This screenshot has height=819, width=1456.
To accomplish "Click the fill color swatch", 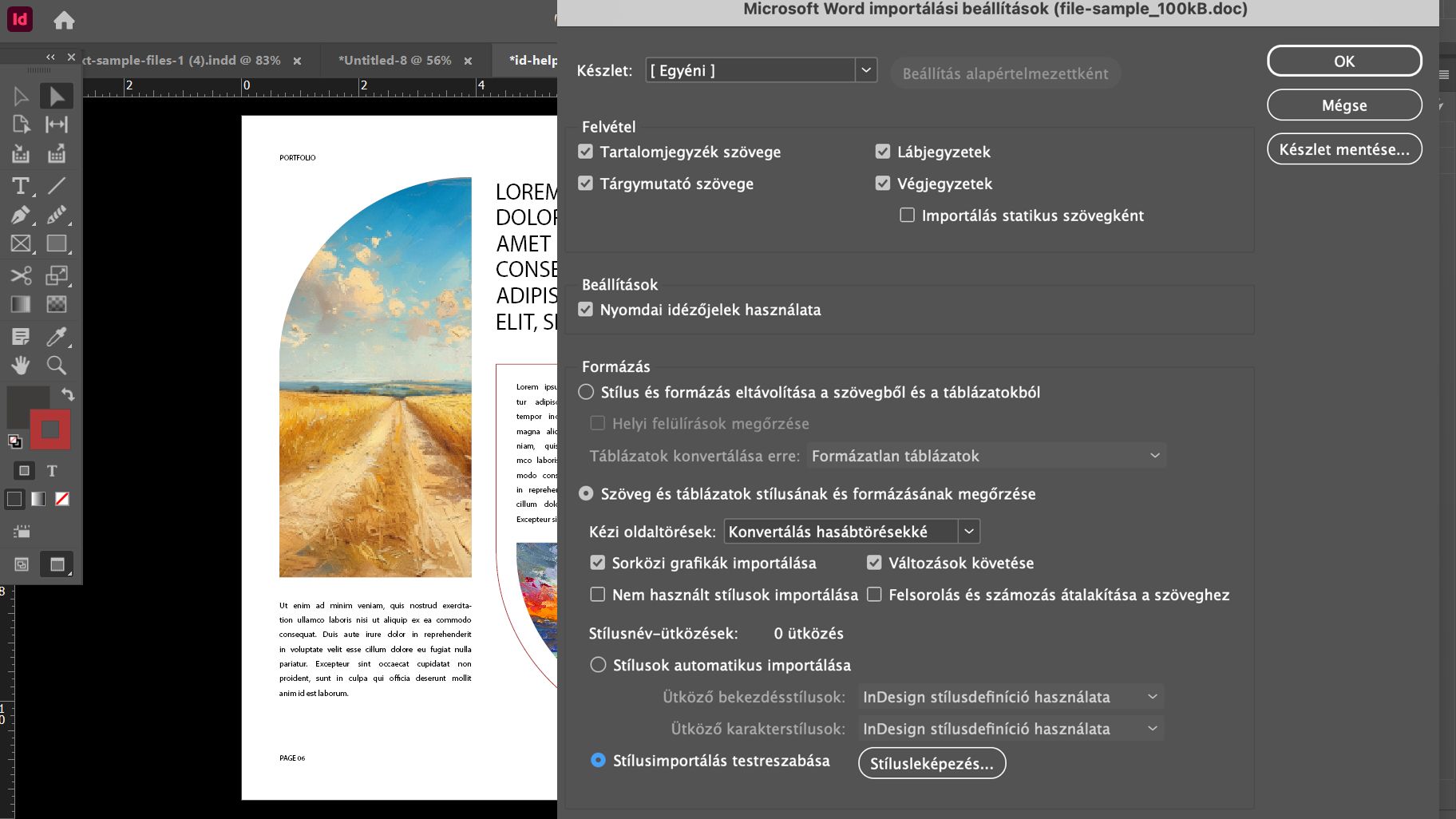I will (x=22, y=402).
